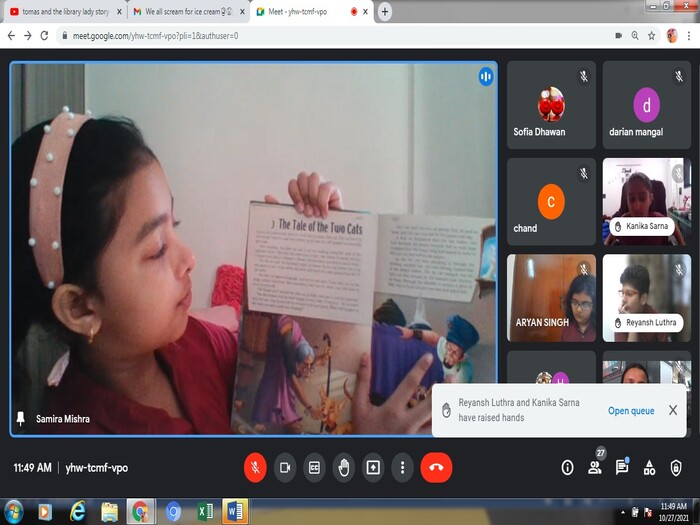Screen dimensions: 700x525
Task: Go forward in browser history
Action: 28,36
